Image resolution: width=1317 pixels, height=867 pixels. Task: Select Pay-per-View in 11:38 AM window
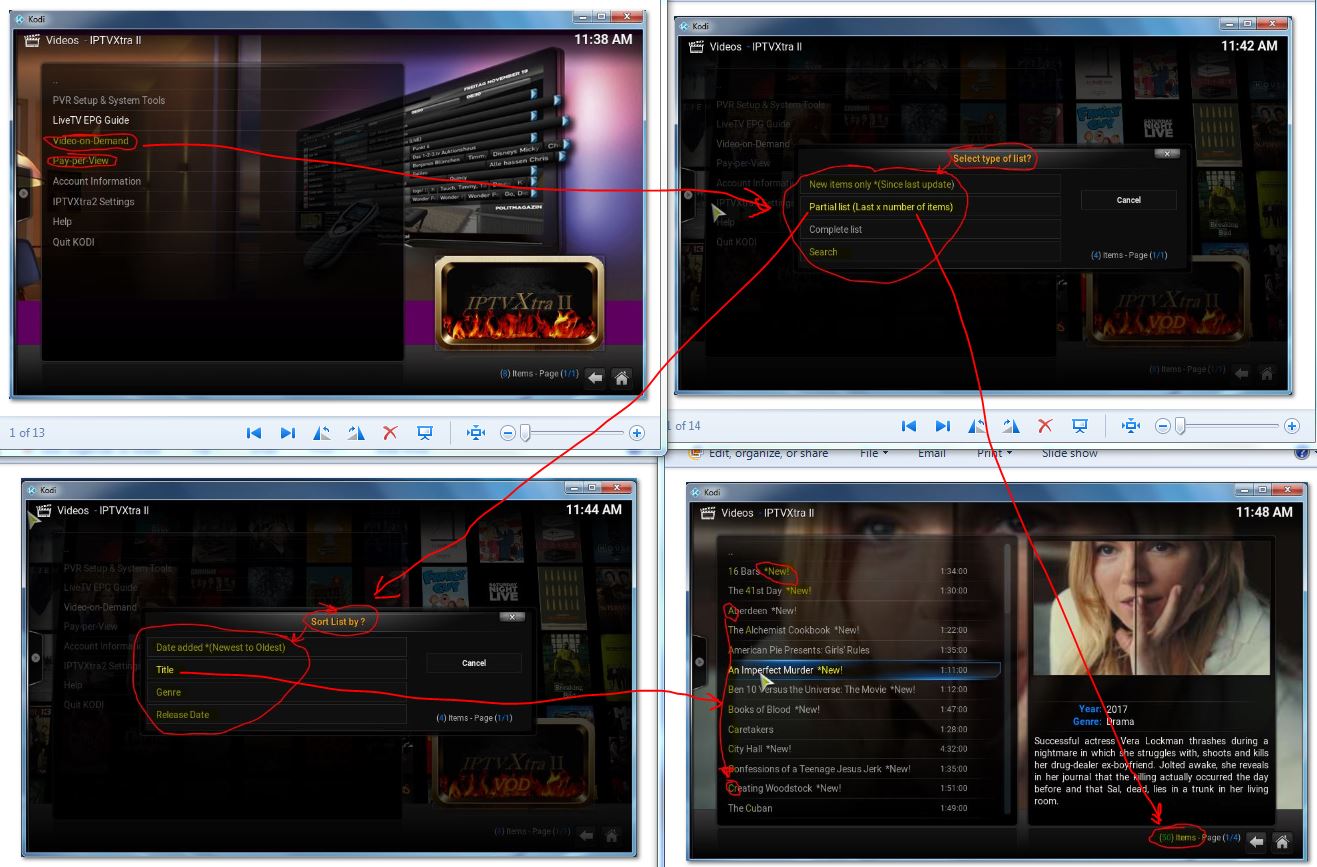[x=81, y=161]
